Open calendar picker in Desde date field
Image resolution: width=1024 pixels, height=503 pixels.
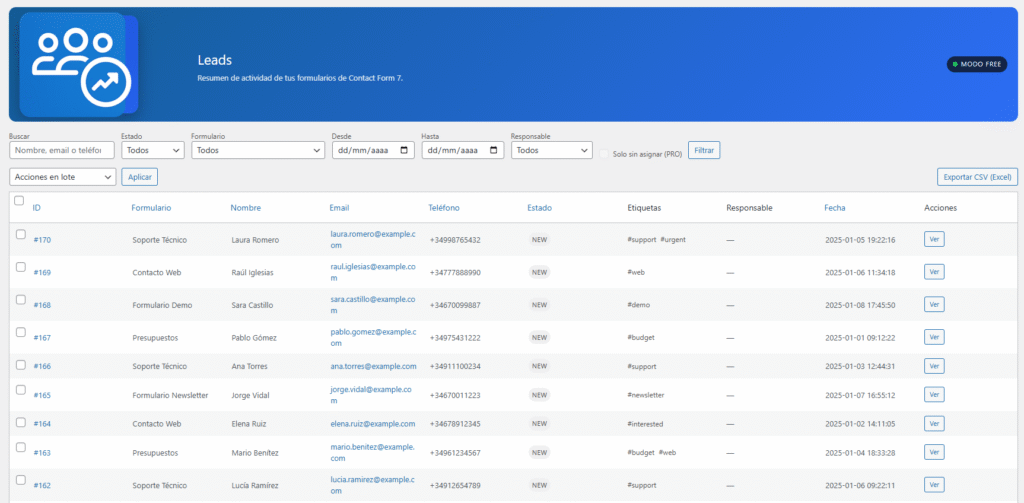(404, 150)
